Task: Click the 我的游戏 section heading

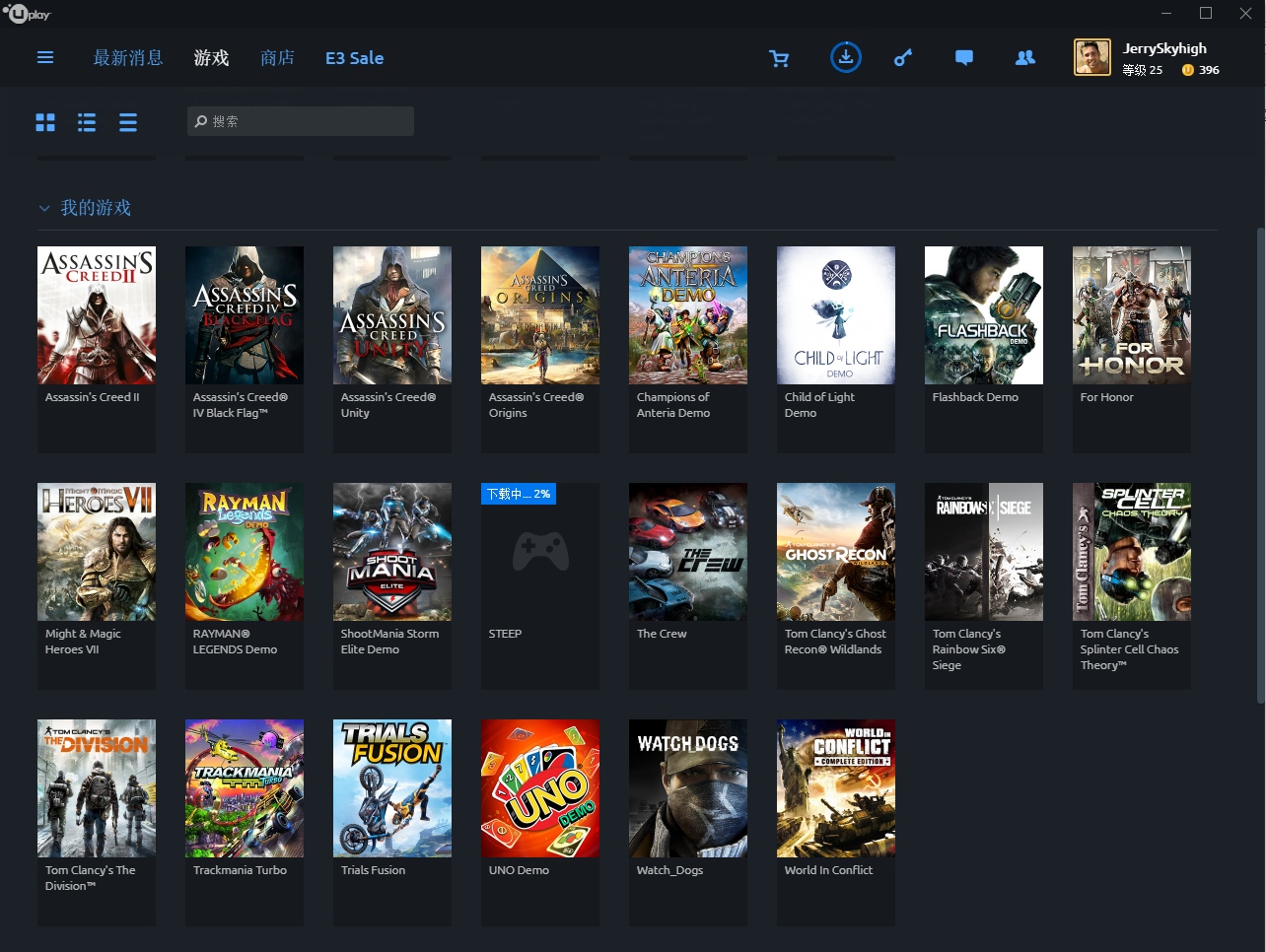Action: click(96, 208)
